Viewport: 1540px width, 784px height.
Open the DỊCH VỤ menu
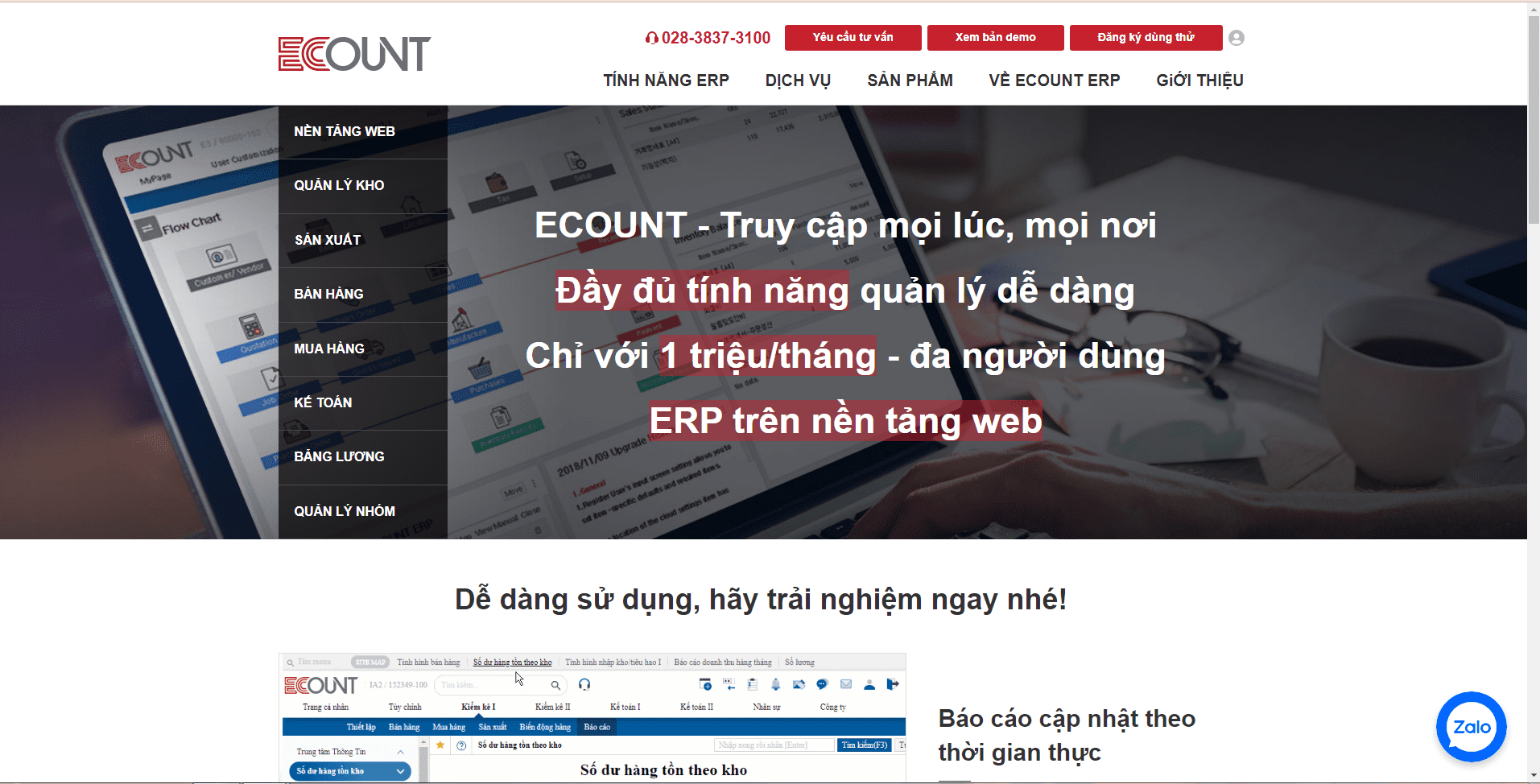(x=797, y=80)
